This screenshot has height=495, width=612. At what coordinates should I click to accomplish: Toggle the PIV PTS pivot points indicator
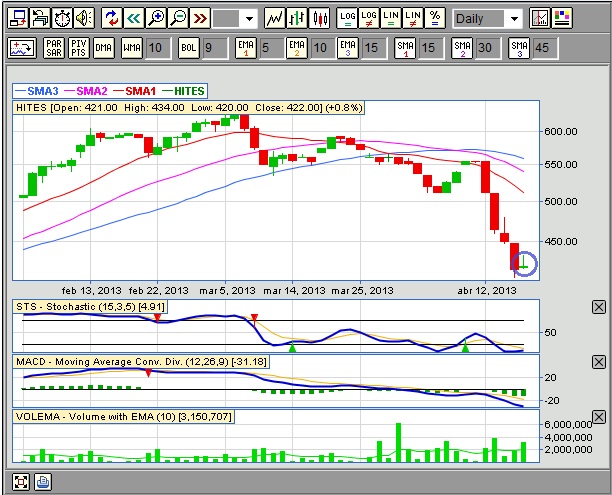[x=78, y=48]
